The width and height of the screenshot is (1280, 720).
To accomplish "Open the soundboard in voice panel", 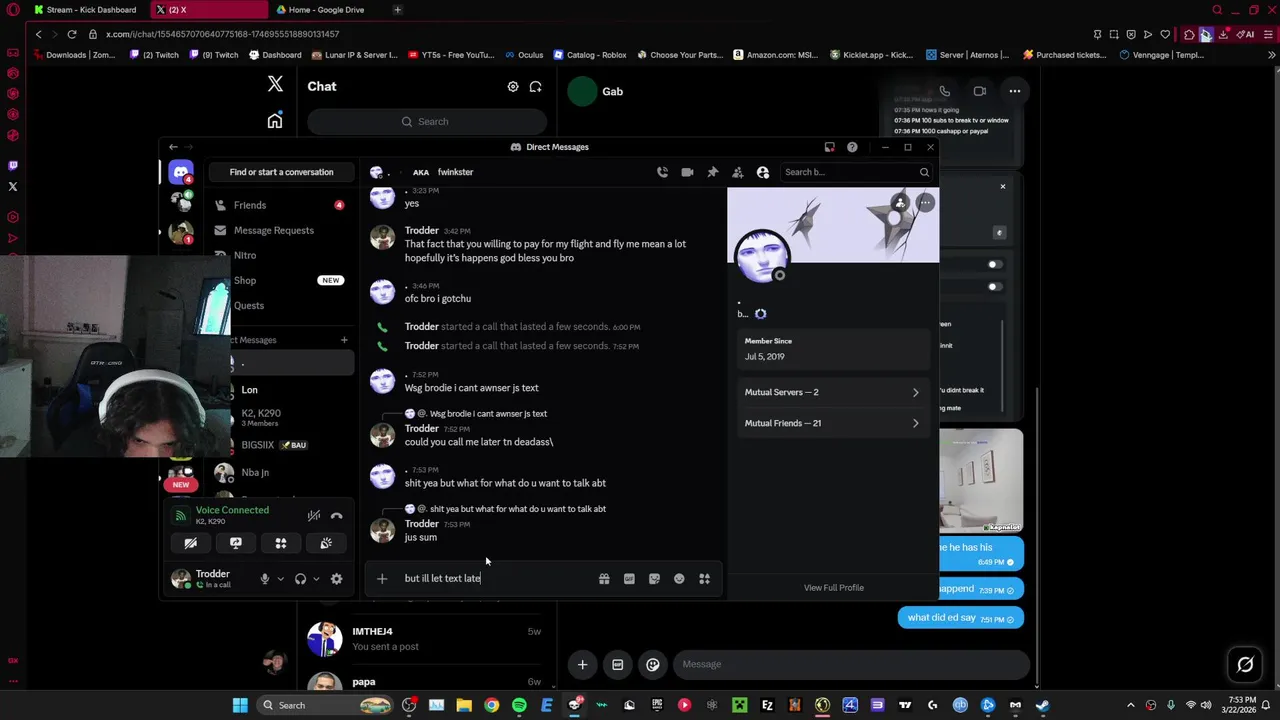I will 326,543.
